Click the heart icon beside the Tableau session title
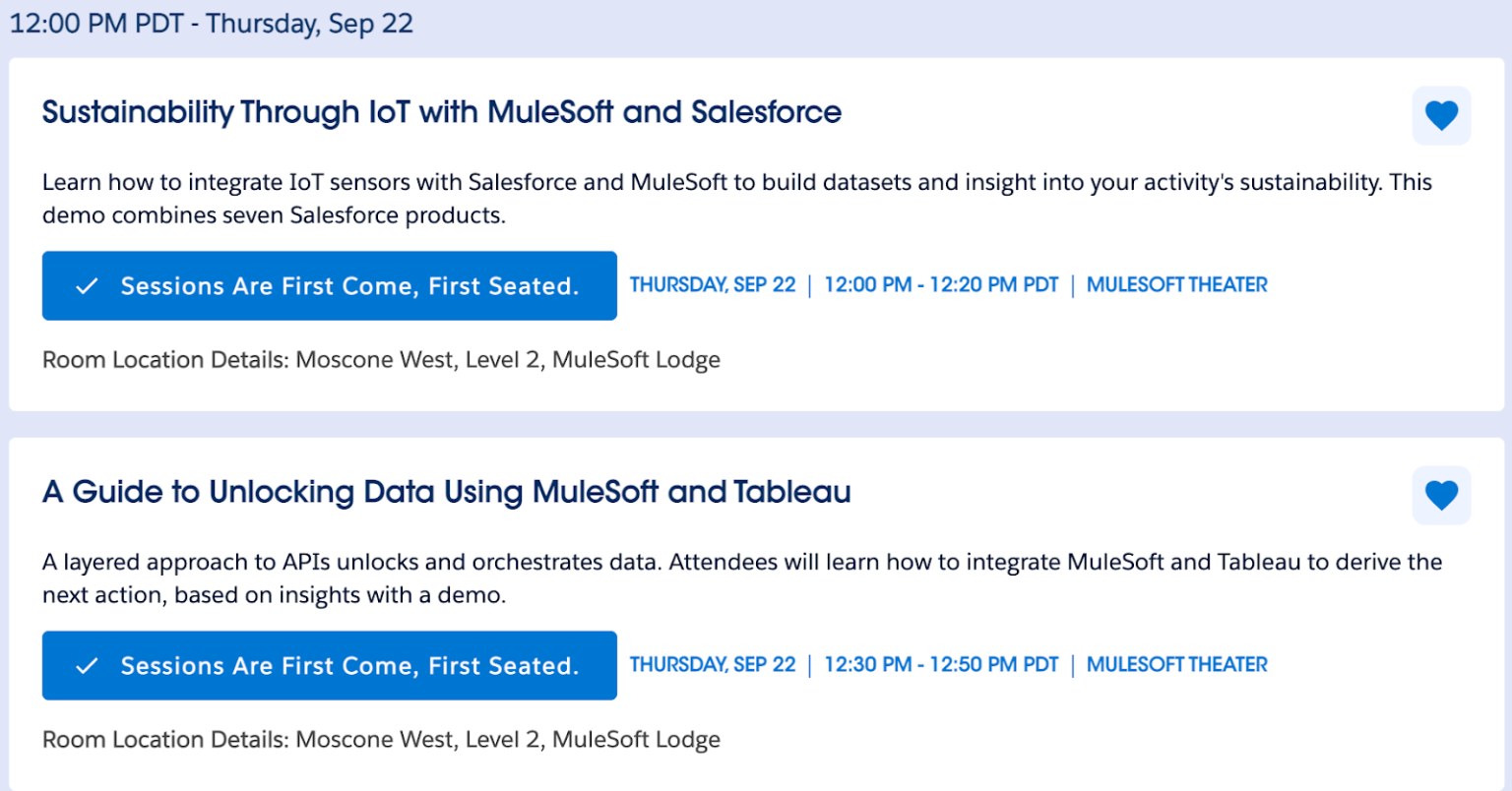 pyautogui.click(x=1441, y=495)
